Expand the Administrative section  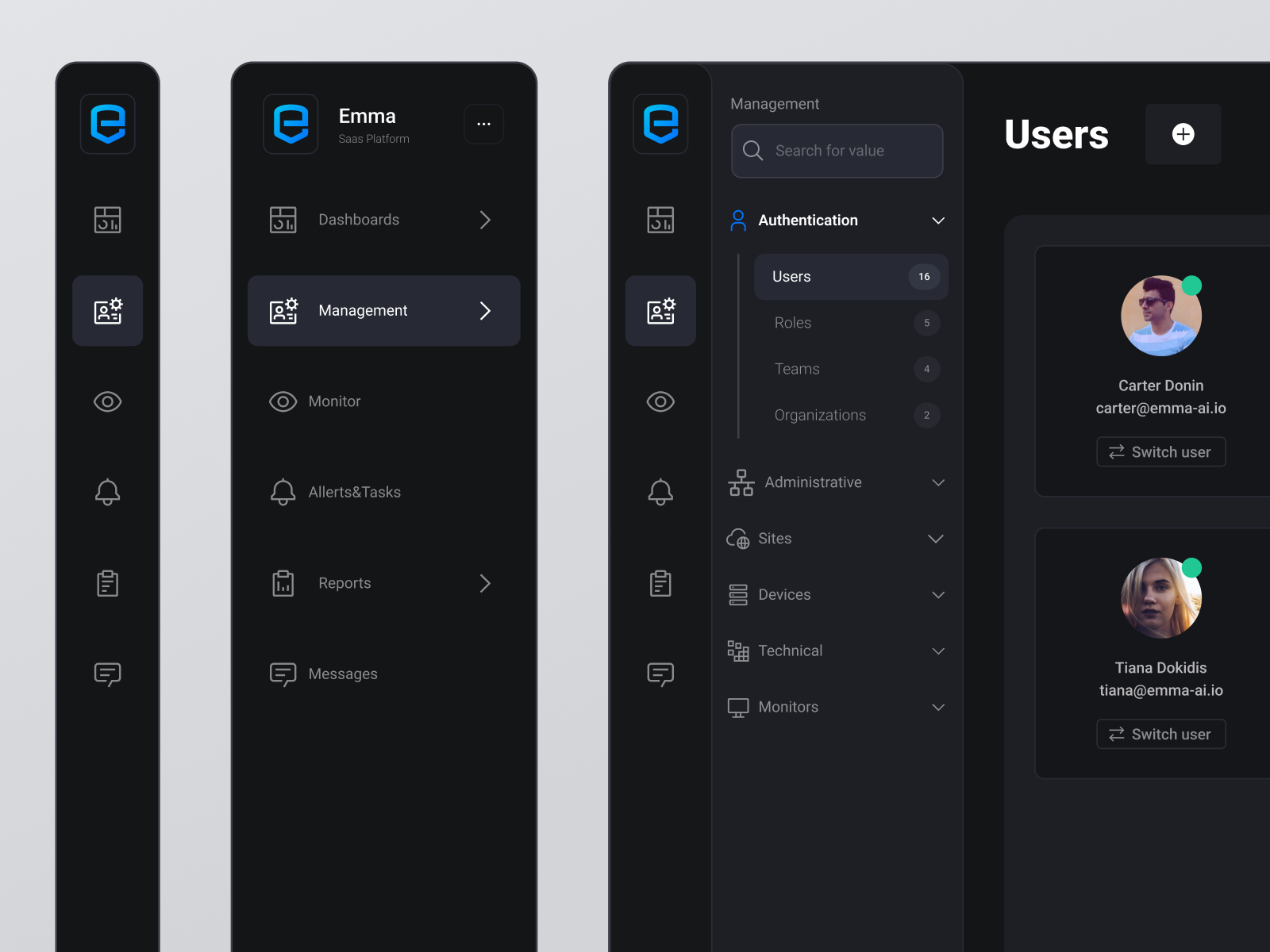(x=938, y=482)
